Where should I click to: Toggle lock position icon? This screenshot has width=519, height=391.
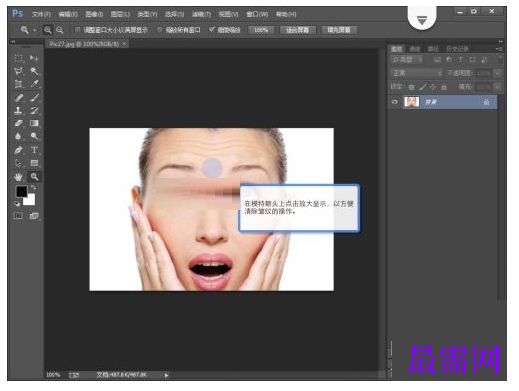pos(433,87)
